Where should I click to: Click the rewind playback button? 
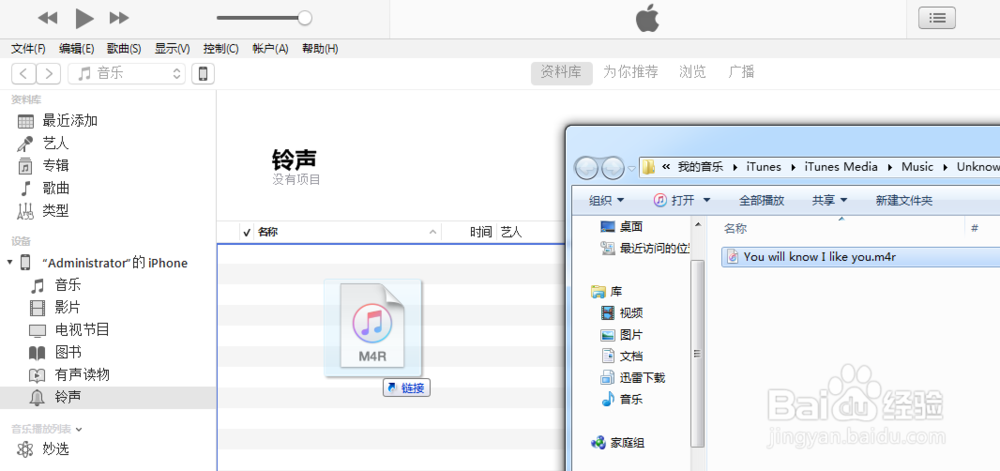pyautogui.click(x=47, y=18)
